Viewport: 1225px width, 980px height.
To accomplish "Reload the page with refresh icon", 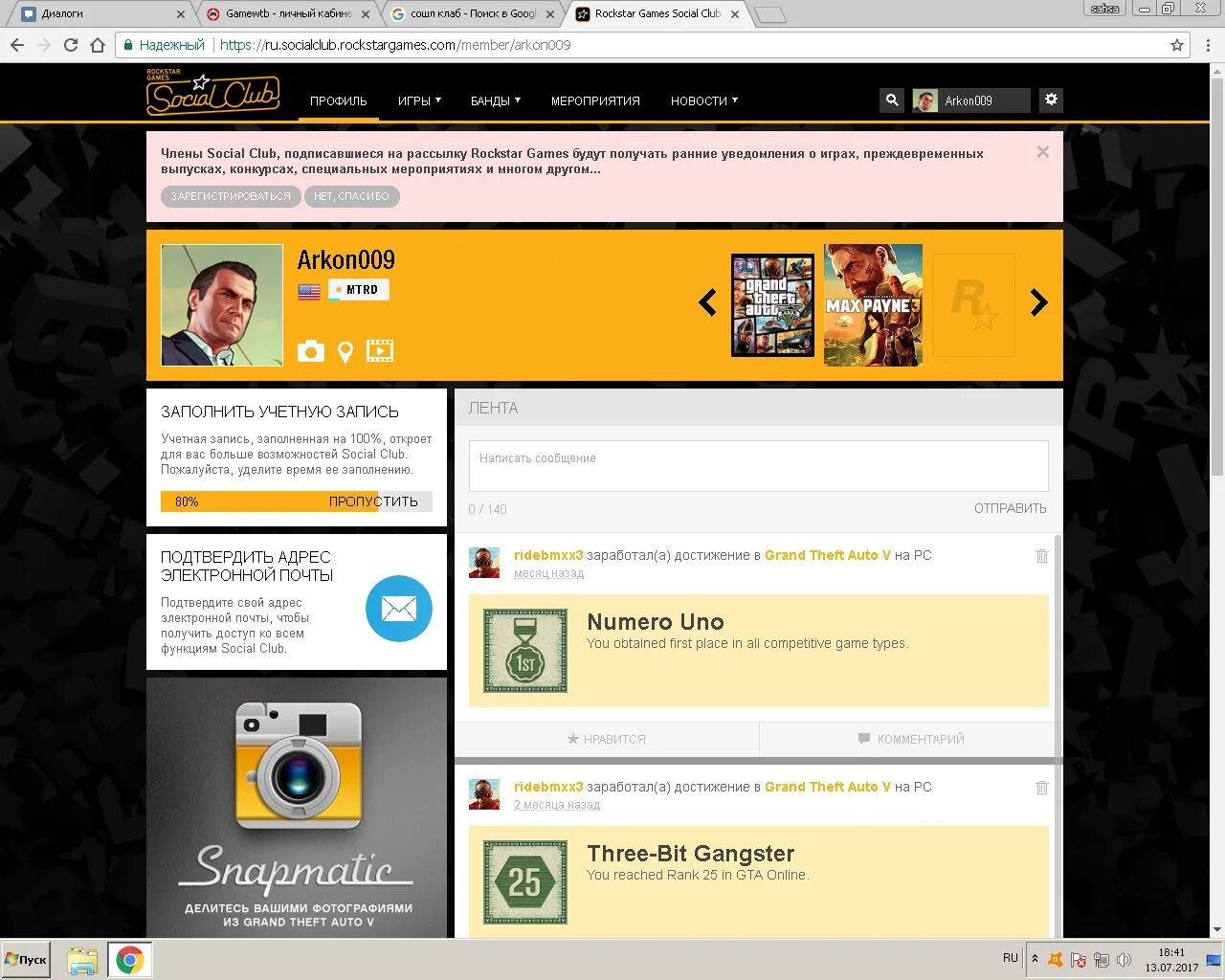I will click(70, 45).
